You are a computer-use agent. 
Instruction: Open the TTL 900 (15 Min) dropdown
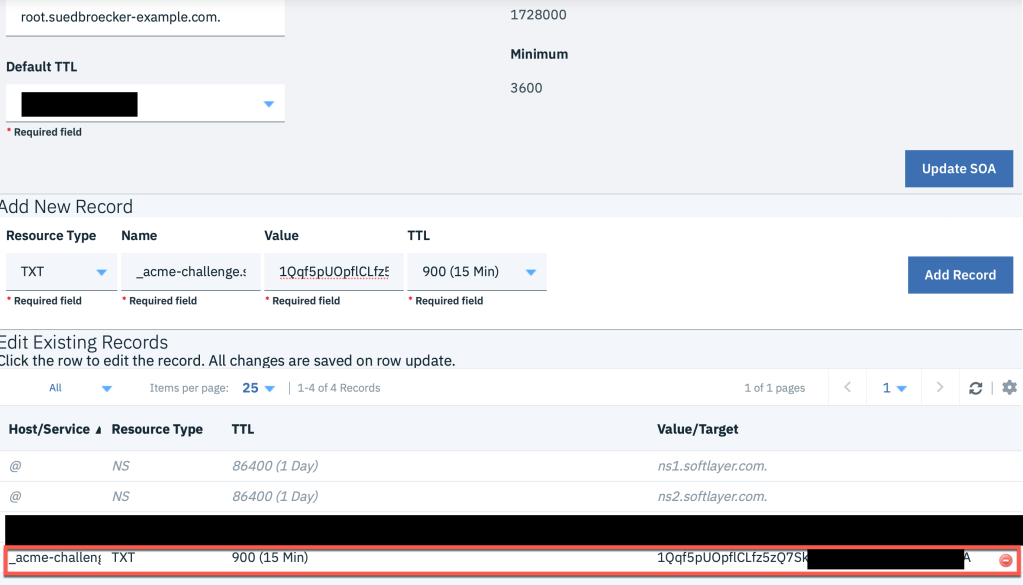click(530, 273)
